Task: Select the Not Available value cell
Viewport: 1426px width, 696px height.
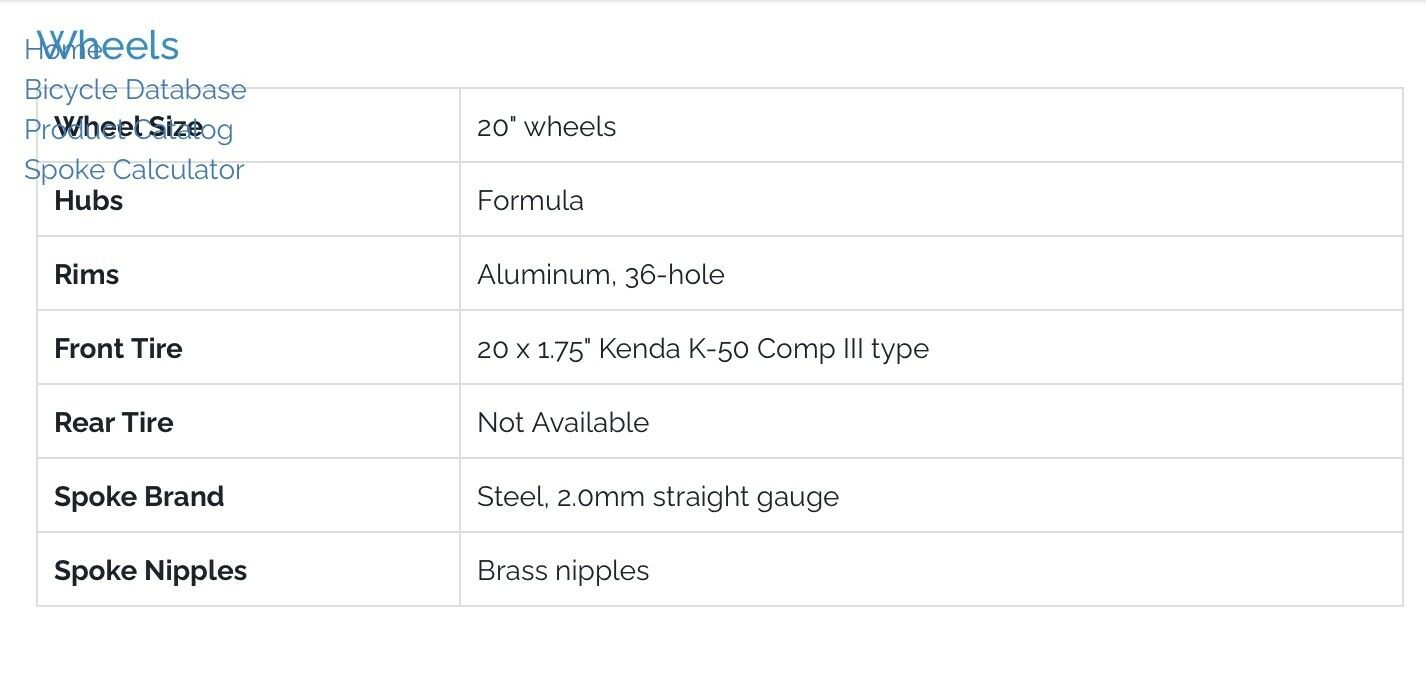Action: 563,423
